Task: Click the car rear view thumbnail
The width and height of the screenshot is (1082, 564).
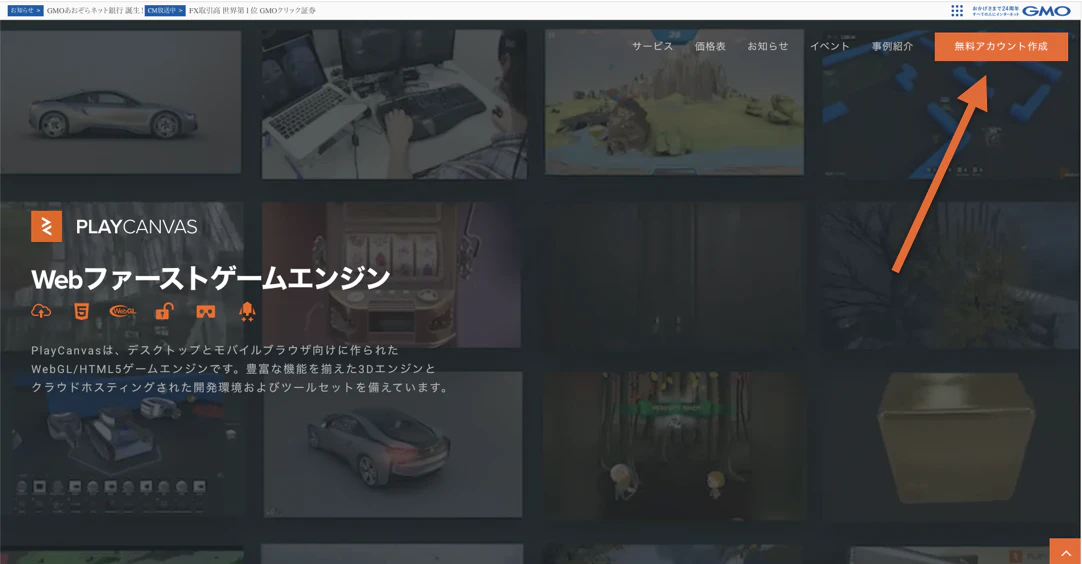Action: [x=392, y=445]
